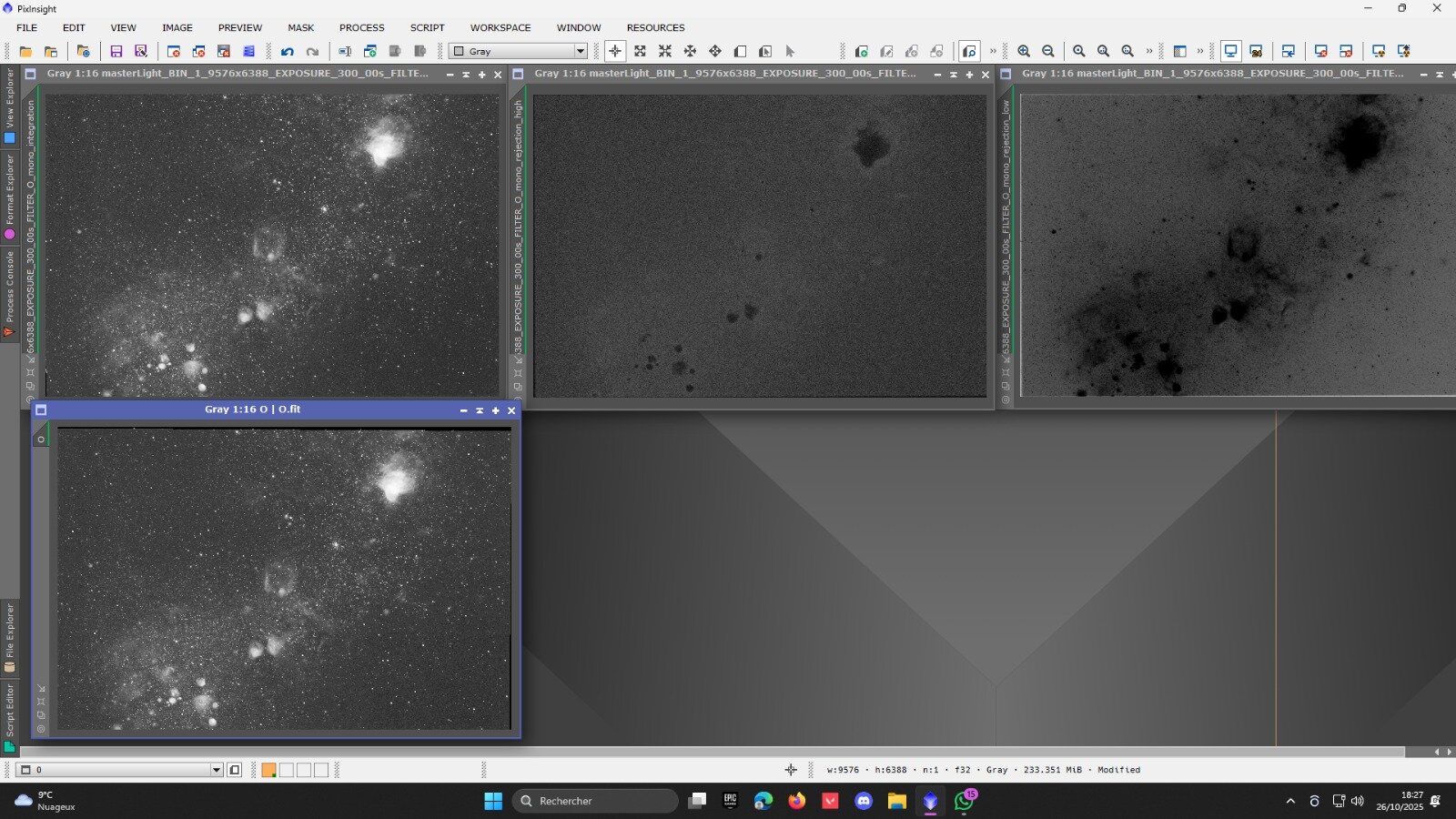This screenshot has height=819, width=1456.
Task: Click the Rechercher taskbar search box
Action: (595, 801)
